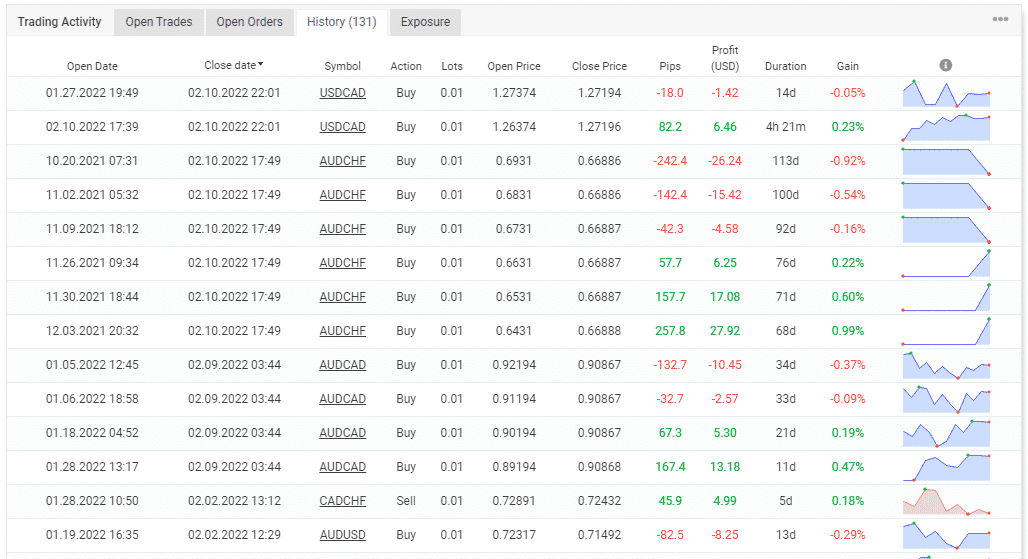The width and height of the screenshot is (1028, 559).
Task: Sort table by Pips column
Action: coord(670,66)
